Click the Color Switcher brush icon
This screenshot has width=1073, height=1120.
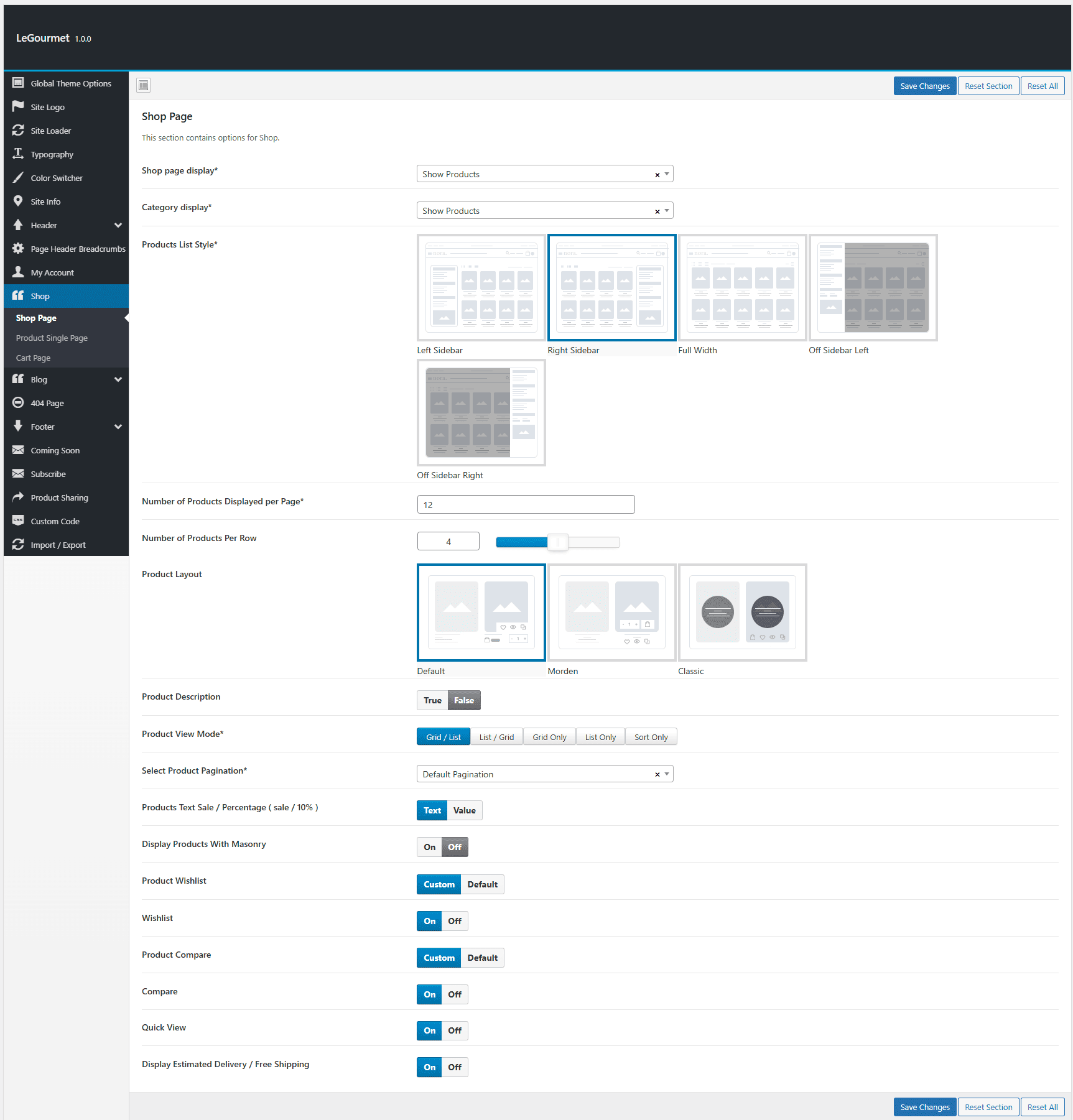[18, 177]
